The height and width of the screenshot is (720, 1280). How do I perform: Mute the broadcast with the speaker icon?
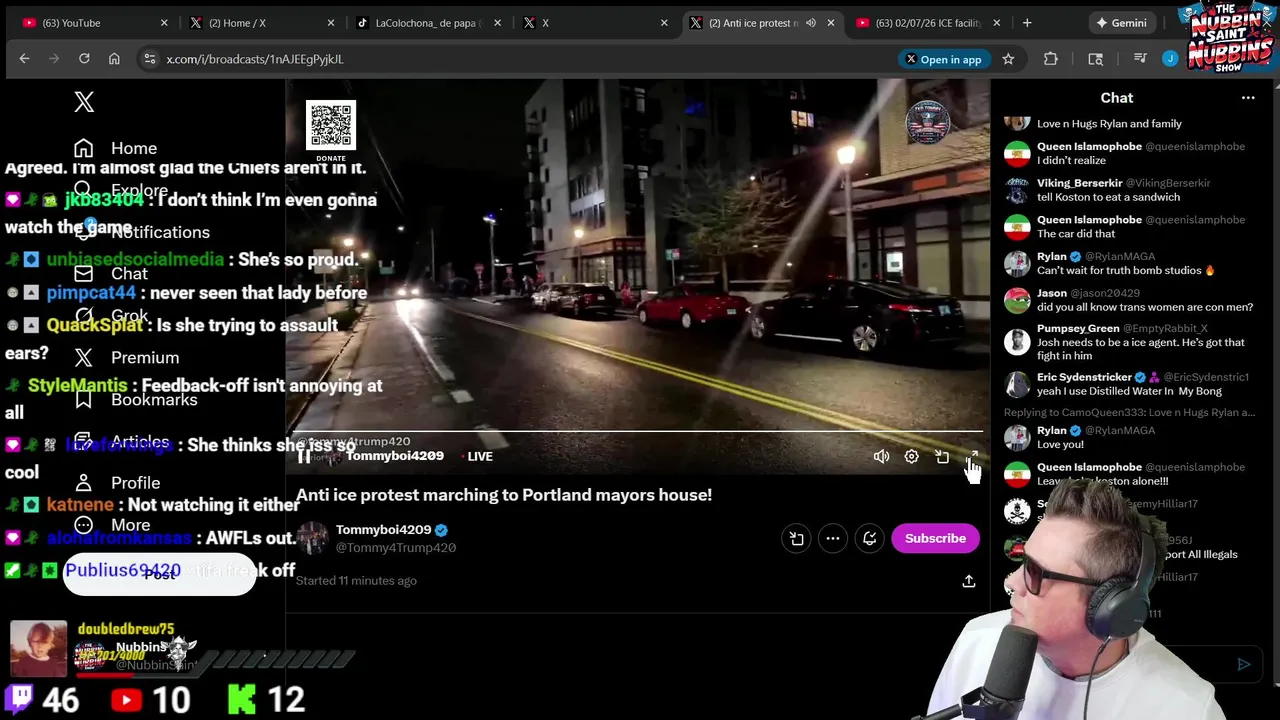point(881,456)
